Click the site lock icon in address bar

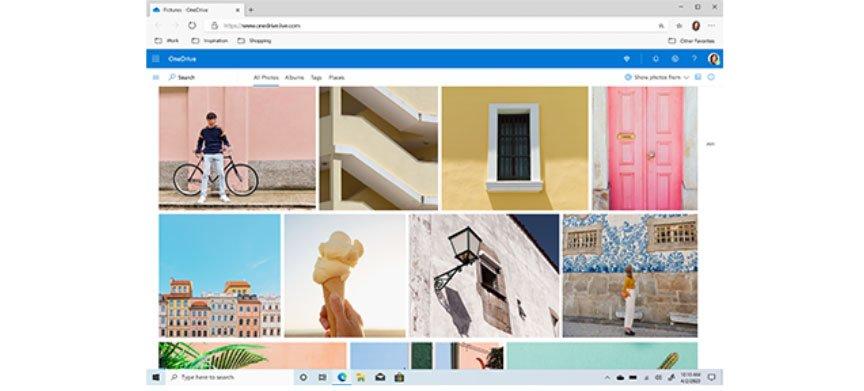pyautogui.click(x=215, y=26)
